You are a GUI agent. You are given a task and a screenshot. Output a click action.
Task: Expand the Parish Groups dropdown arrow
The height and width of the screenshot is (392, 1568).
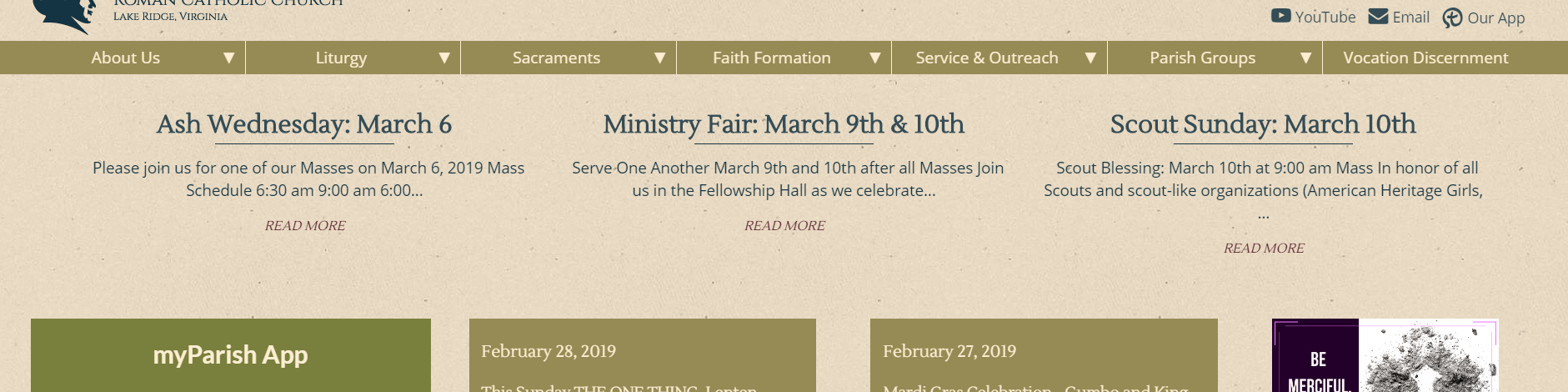[1306, 58]
